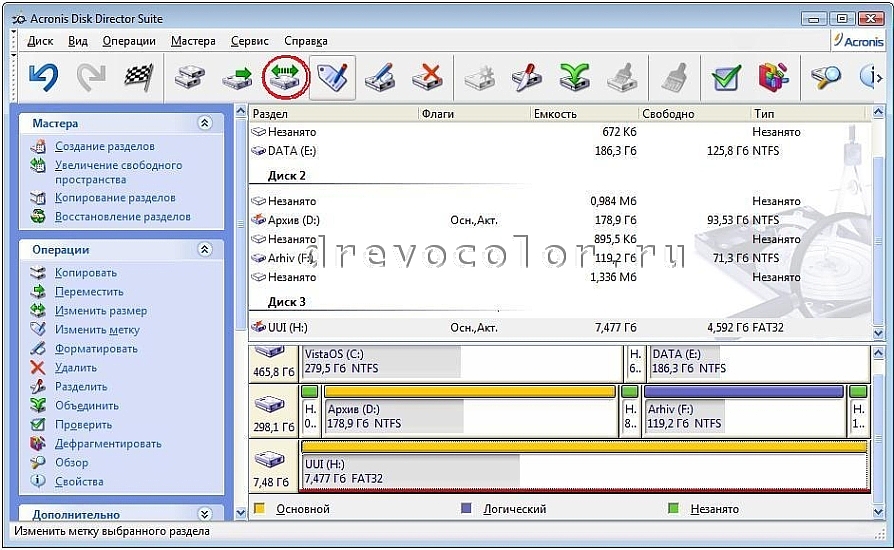Select the Архив (D:) block in disk map
This screenshot has width=894, height=550.
click(470, 411)
